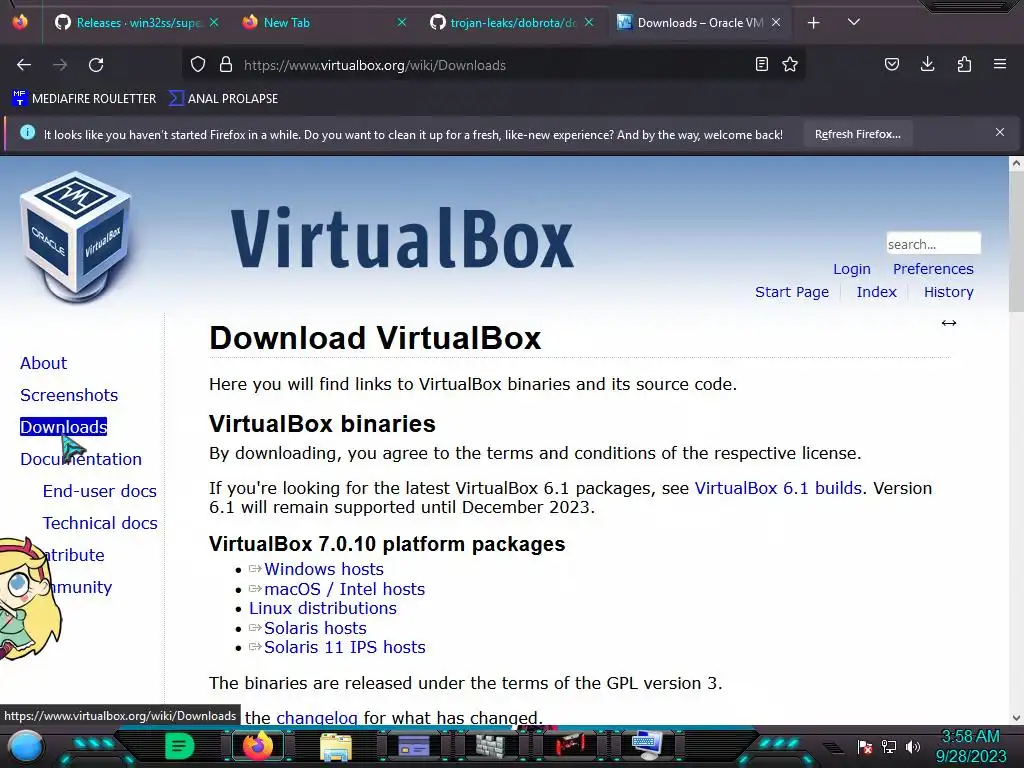This screenshot has width=1024, height=768.
Task: Open the Index link
Action: [876, 292]
